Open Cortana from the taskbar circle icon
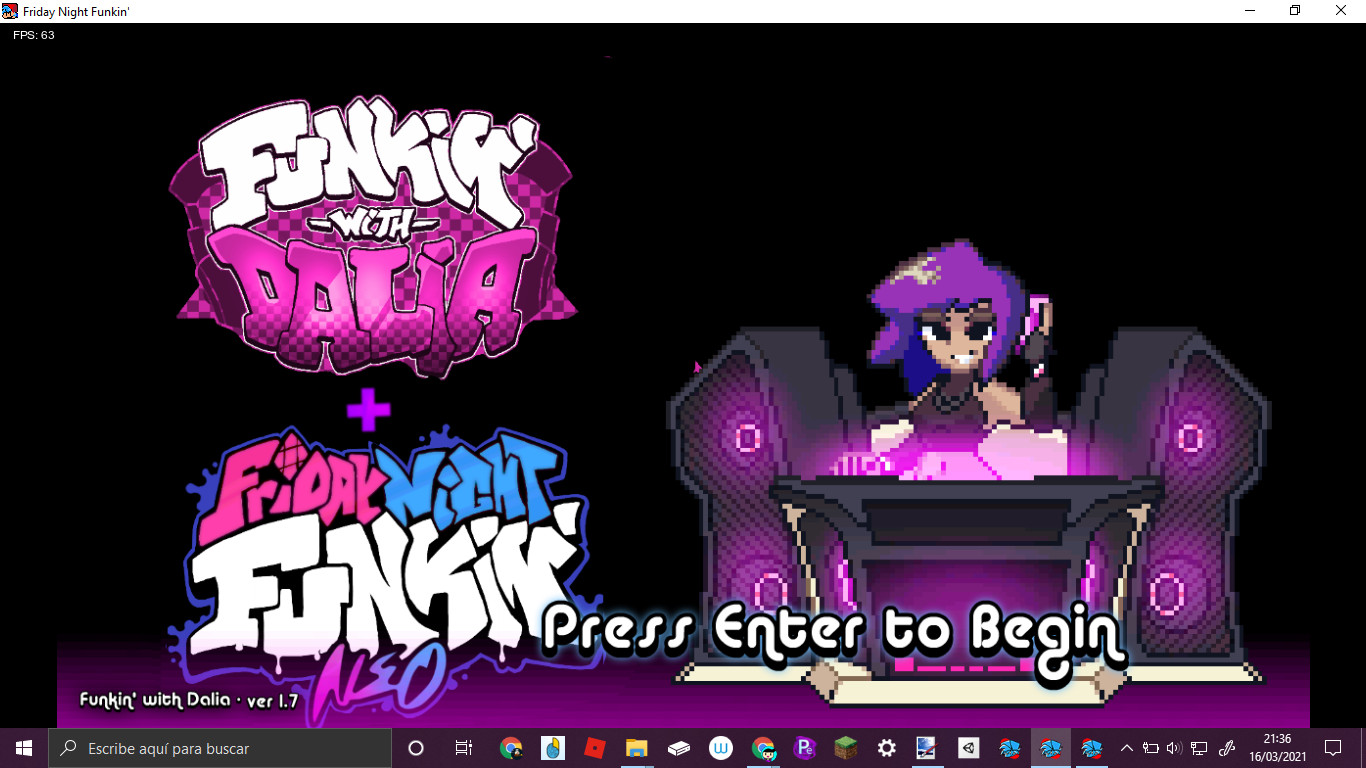 (416, 748)
